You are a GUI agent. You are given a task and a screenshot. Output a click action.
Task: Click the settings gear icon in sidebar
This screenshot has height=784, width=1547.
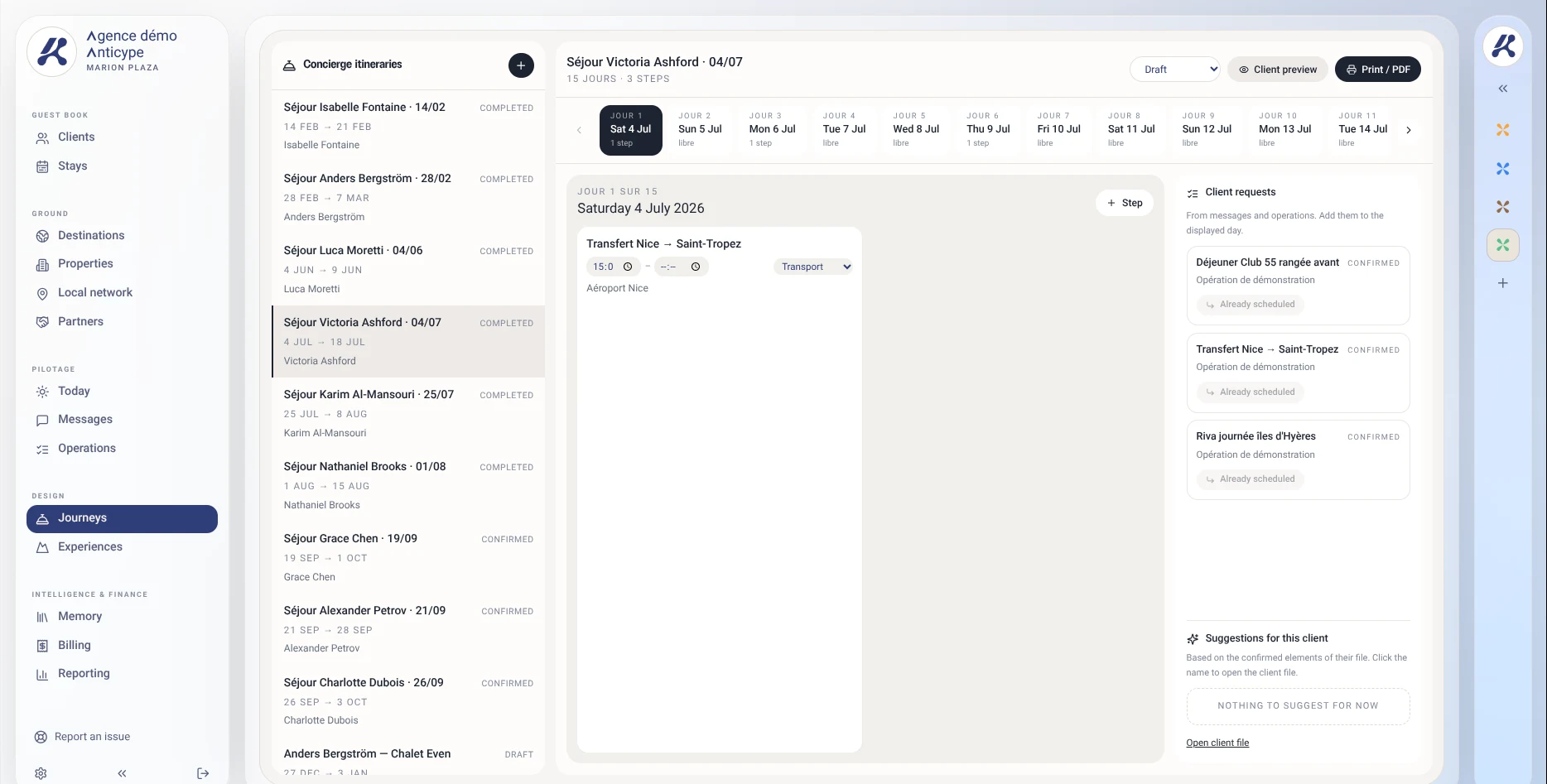coord(41,773)
